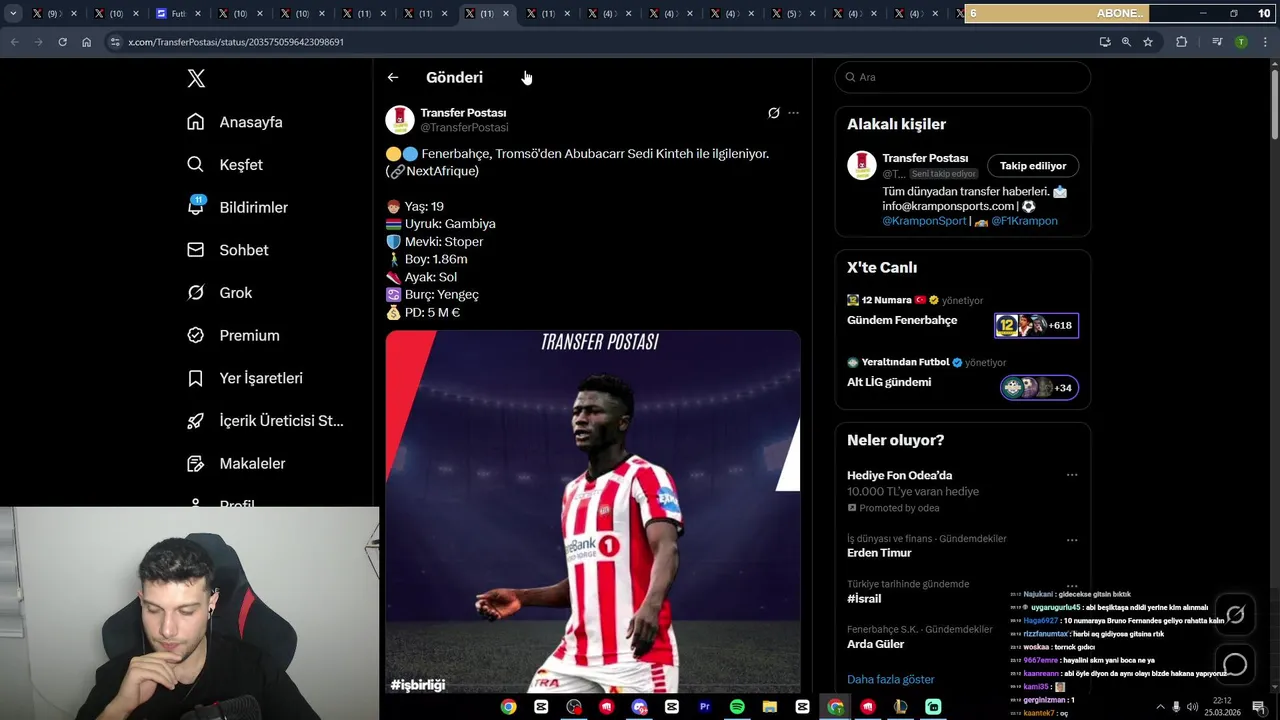Click the zoom magnifier in address bar

pos(1126,42)
